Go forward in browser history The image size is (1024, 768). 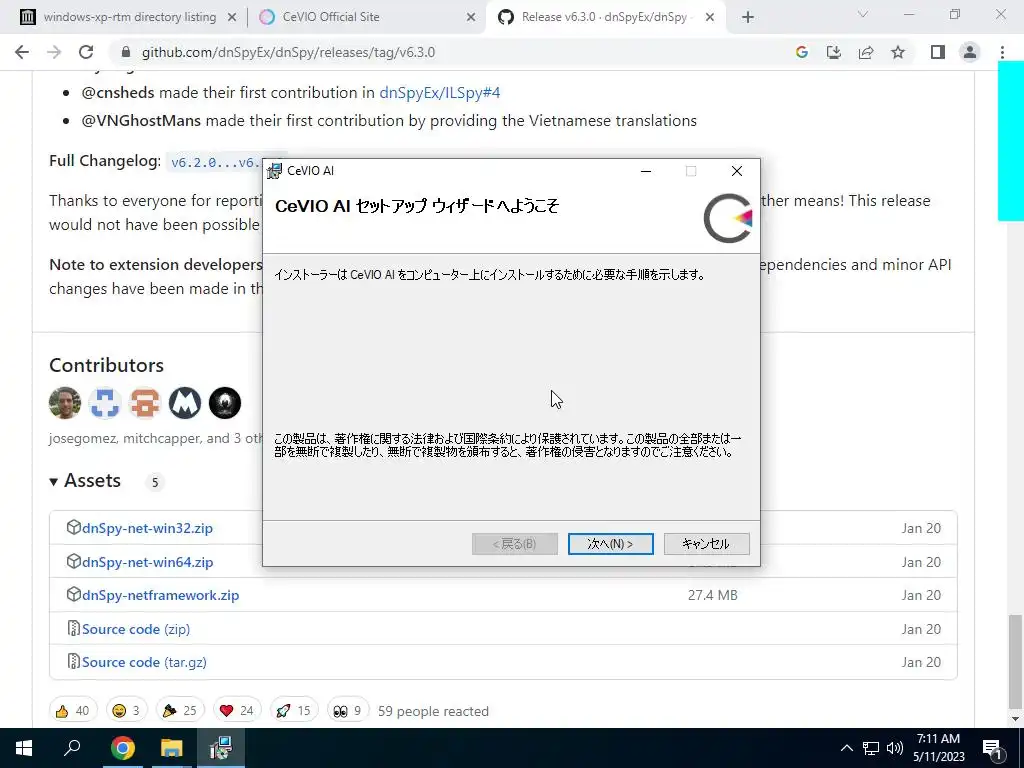[54, 52]
